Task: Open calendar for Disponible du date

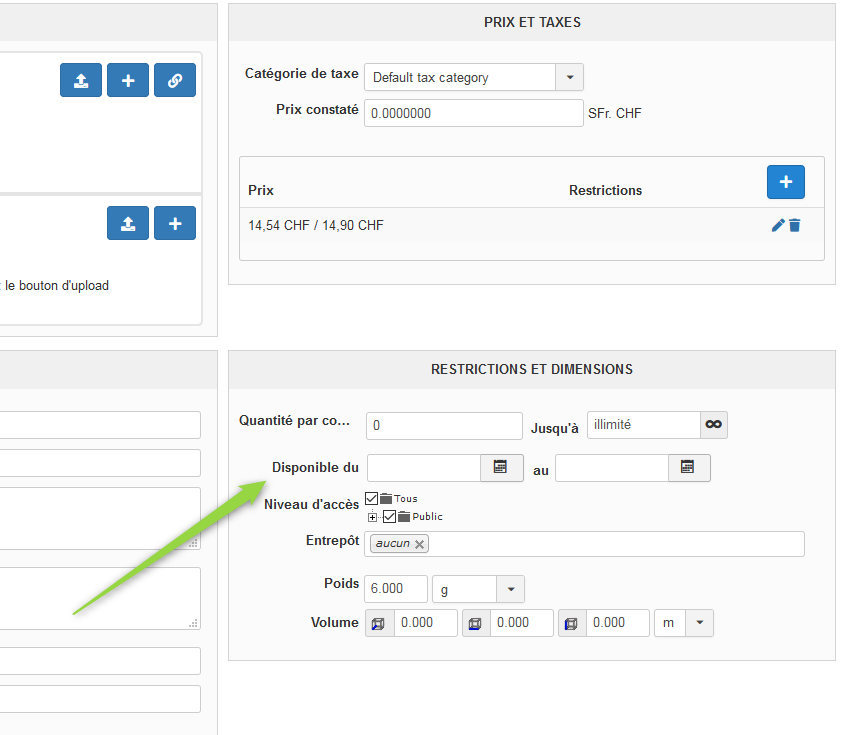Action: click(x=501, y=467)
